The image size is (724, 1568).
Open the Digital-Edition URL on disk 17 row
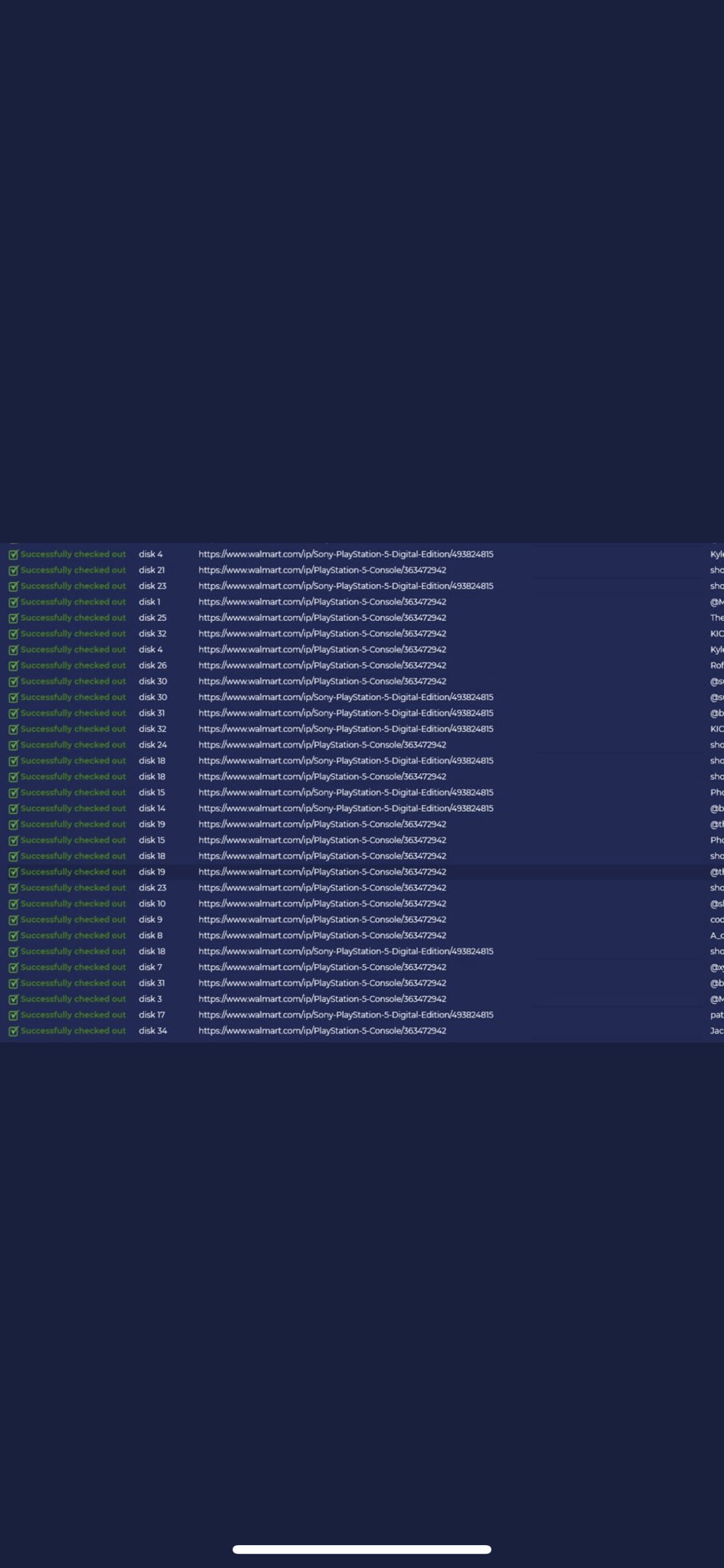click(346, 1015)
